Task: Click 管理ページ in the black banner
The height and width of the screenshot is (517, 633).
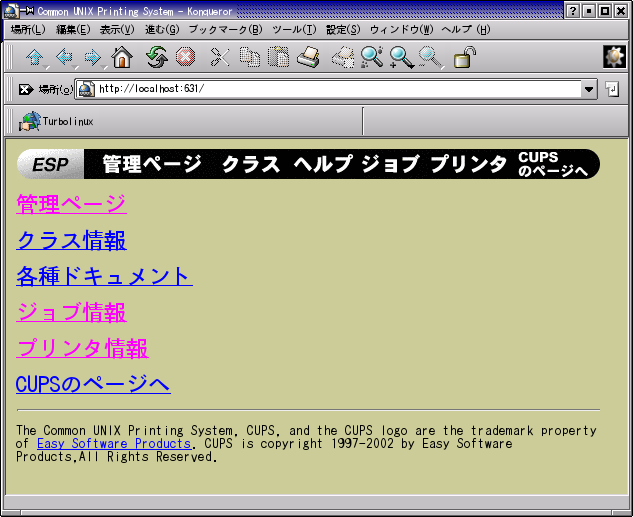Action: click(152, 164)
